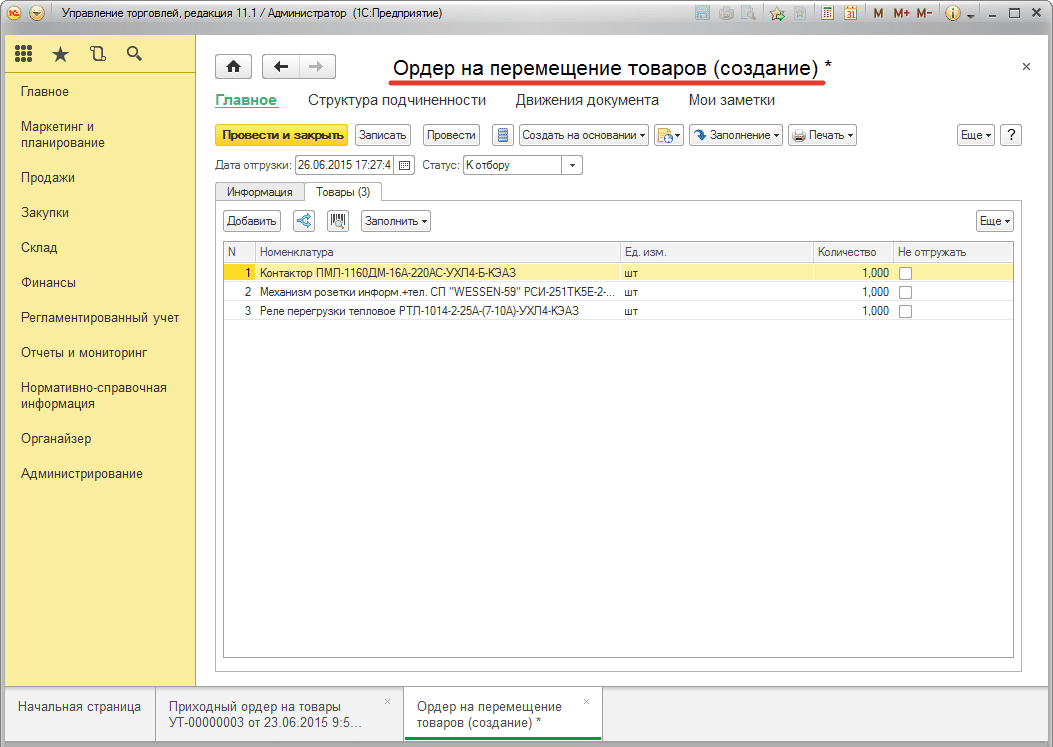This screenshot has width=1053, height=747.
Task: Click the 'Провести и закрыть' button
Action: click(282, 135)
